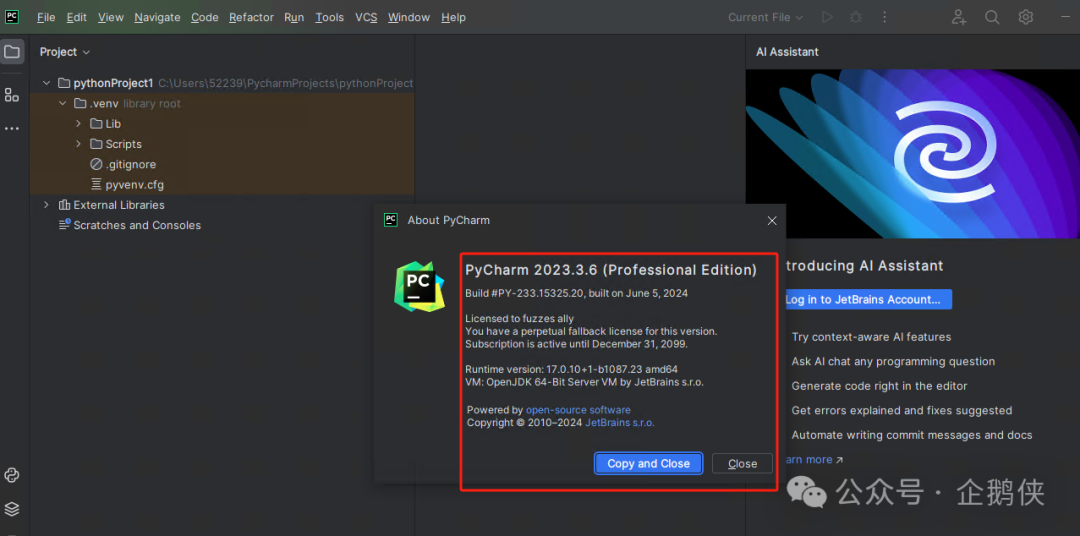This screenshot has height=536, width=1080.
Task: Click the AI Assistant panel title
Action: [787, 52]
